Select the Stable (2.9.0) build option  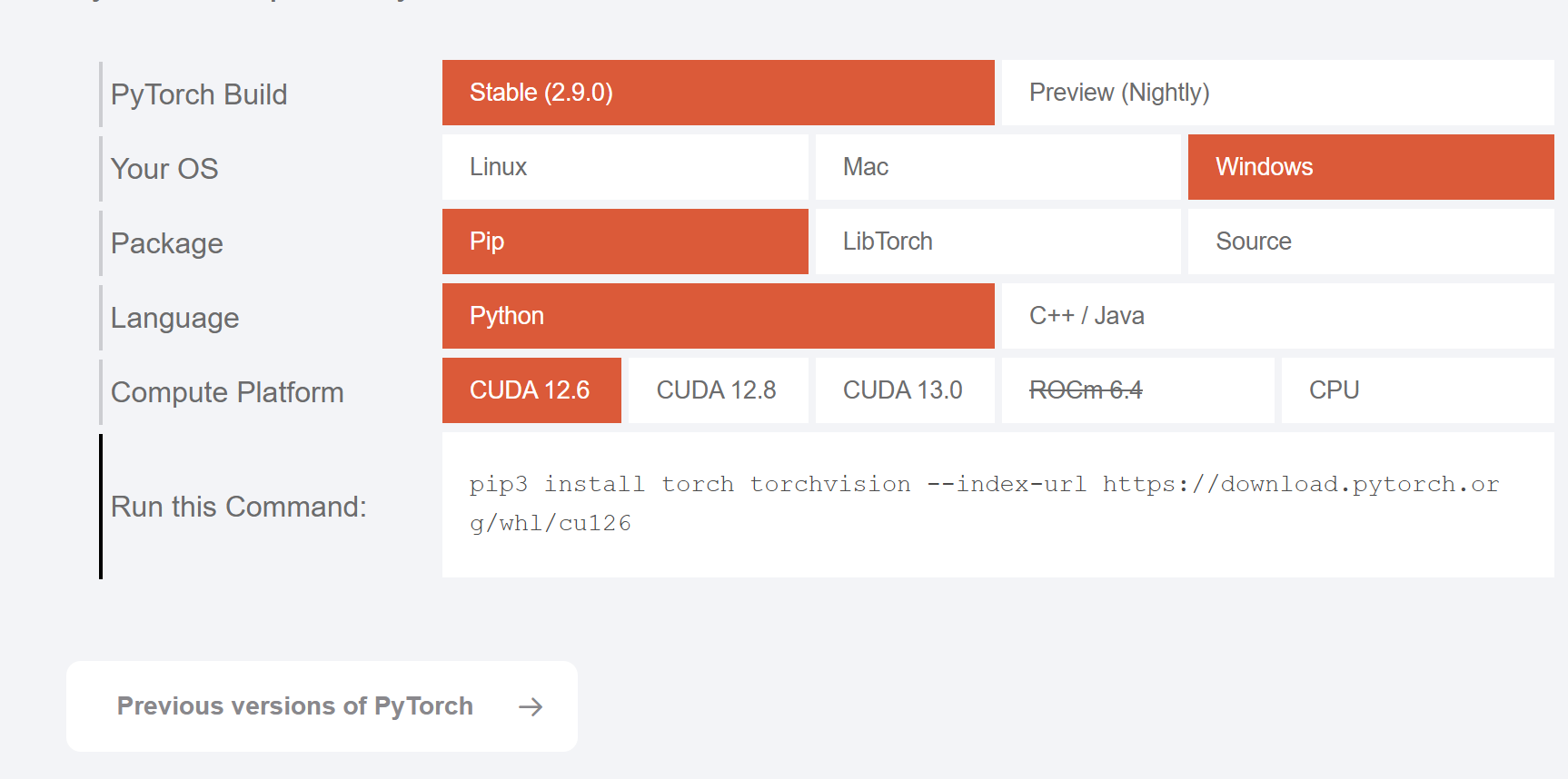click(x=718, y=93)
